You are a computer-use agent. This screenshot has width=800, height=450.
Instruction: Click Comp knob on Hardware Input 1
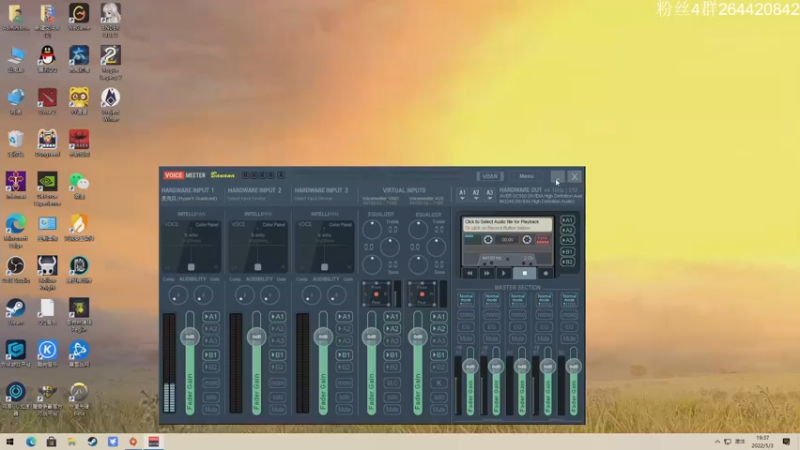pyautogui.click(x=178, y=295)
